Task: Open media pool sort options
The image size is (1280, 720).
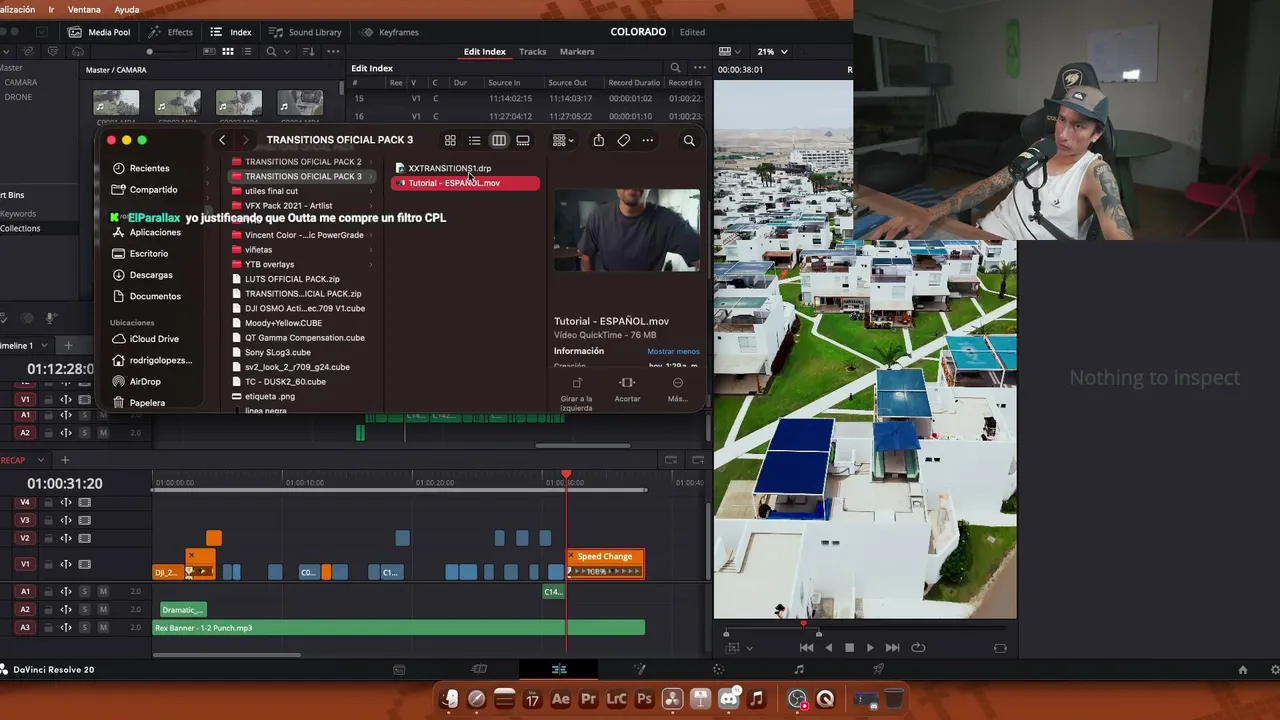Action: point(310,51)
